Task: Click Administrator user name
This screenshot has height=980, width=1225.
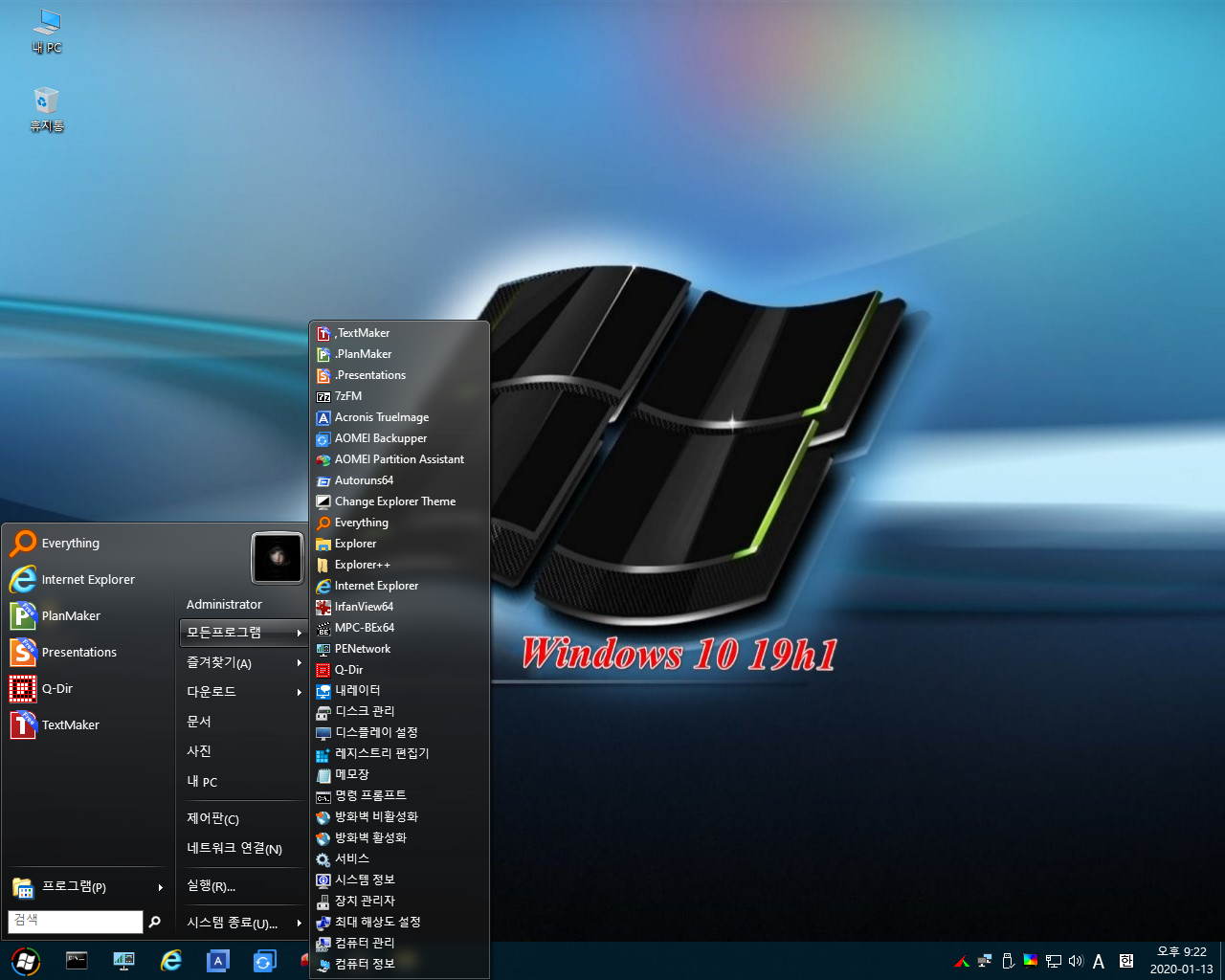Action: tap(224, 605)
